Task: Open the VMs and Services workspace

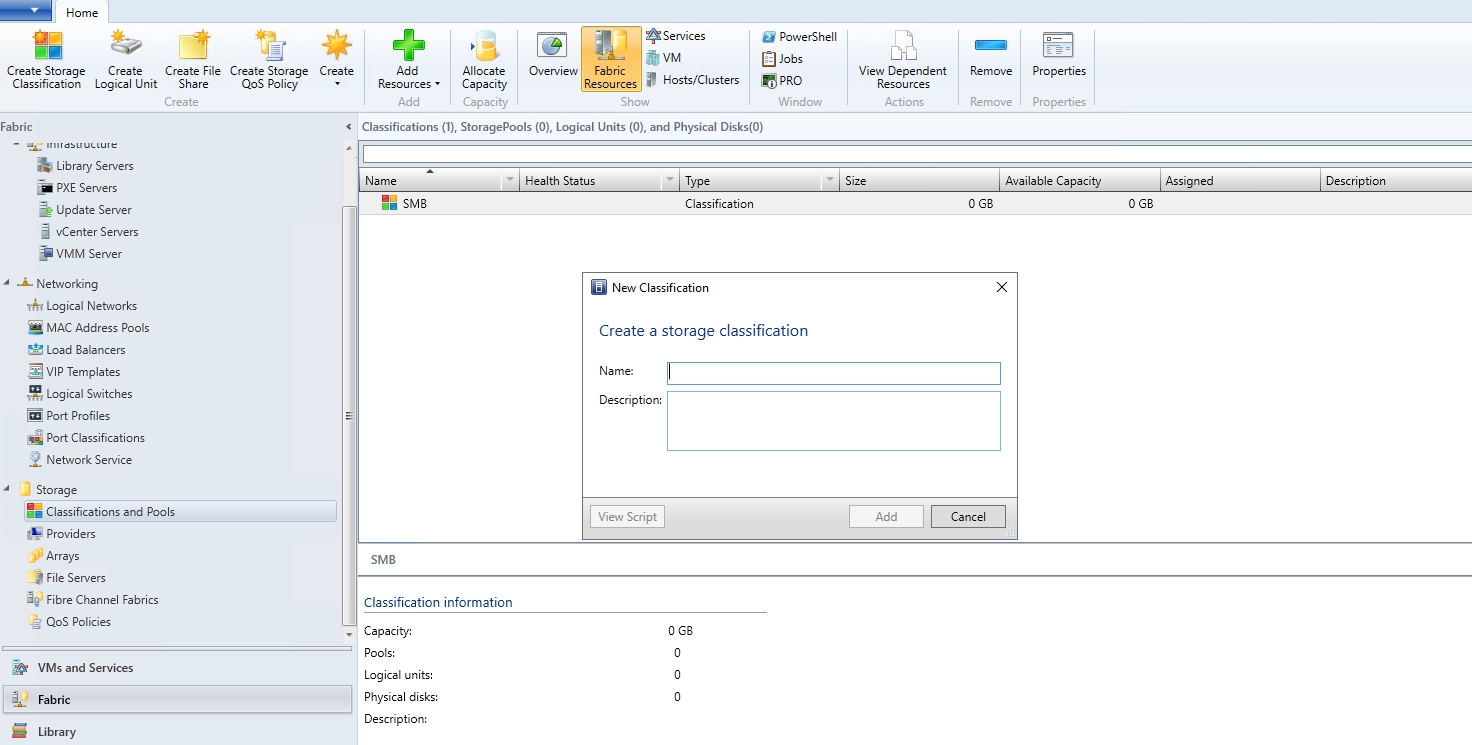Action: pos(88,667)
